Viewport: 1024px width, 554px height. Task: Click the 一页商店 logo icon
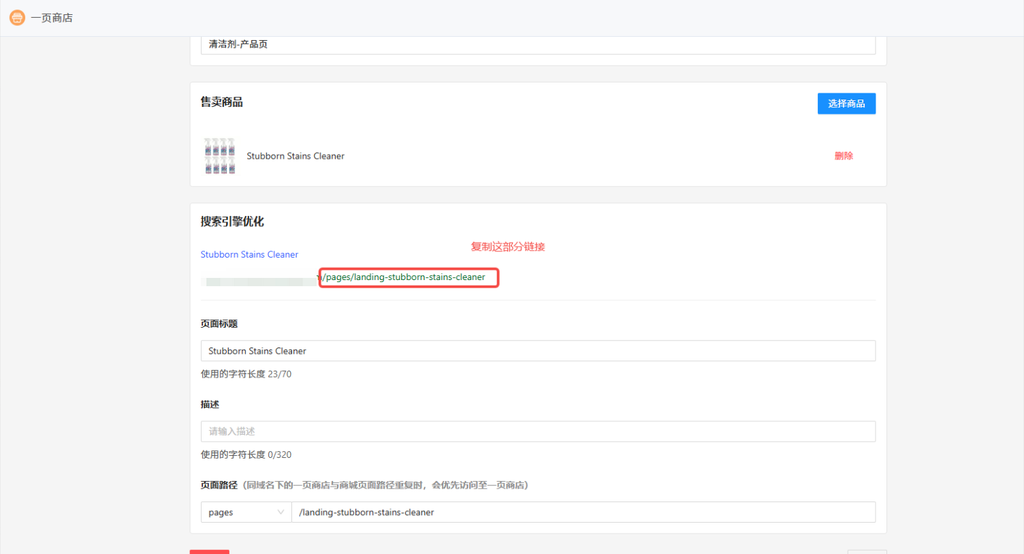coord(17,17)
